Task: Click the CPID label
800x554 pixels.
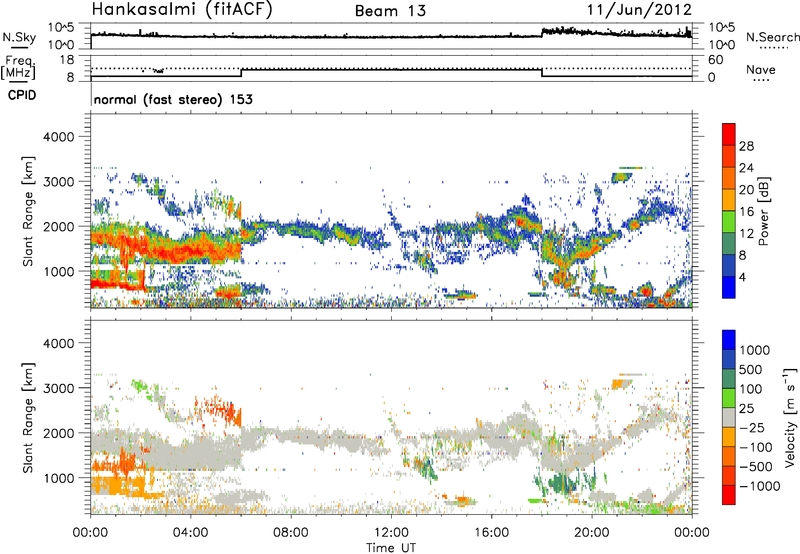Action: click(22, 95)
